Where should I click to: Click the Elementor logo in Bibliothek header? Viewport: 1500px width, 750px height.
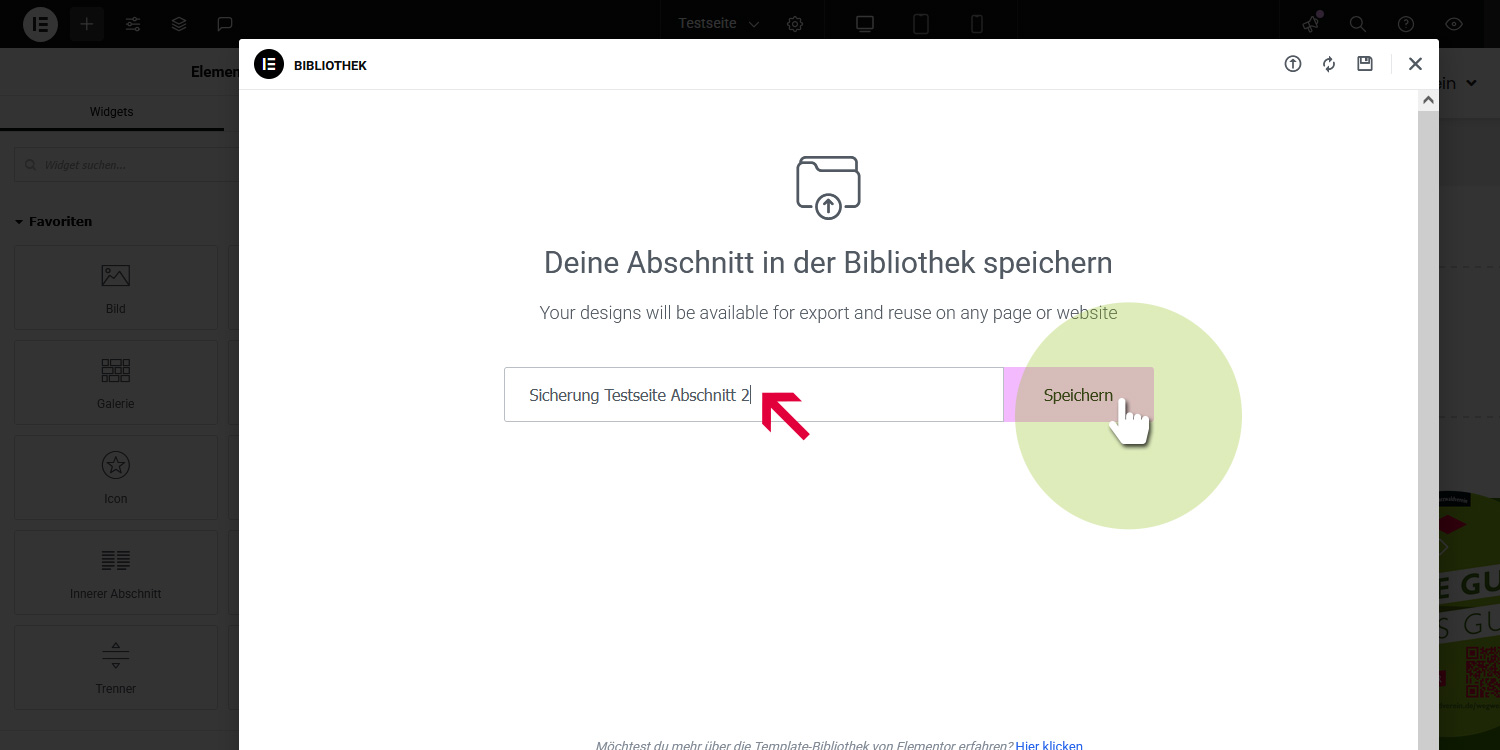[269, 64]
